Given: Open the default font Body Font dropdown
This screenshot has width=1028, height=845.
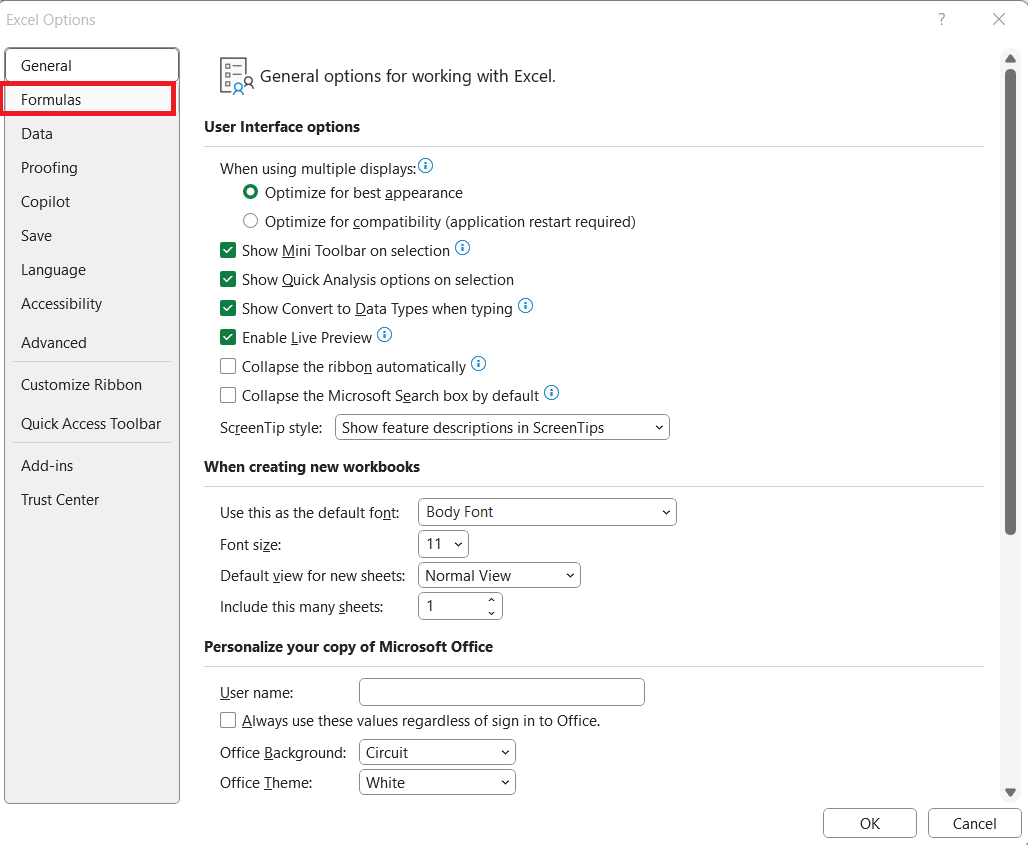Looking at the screenshot, I should [x=547, y=512].
